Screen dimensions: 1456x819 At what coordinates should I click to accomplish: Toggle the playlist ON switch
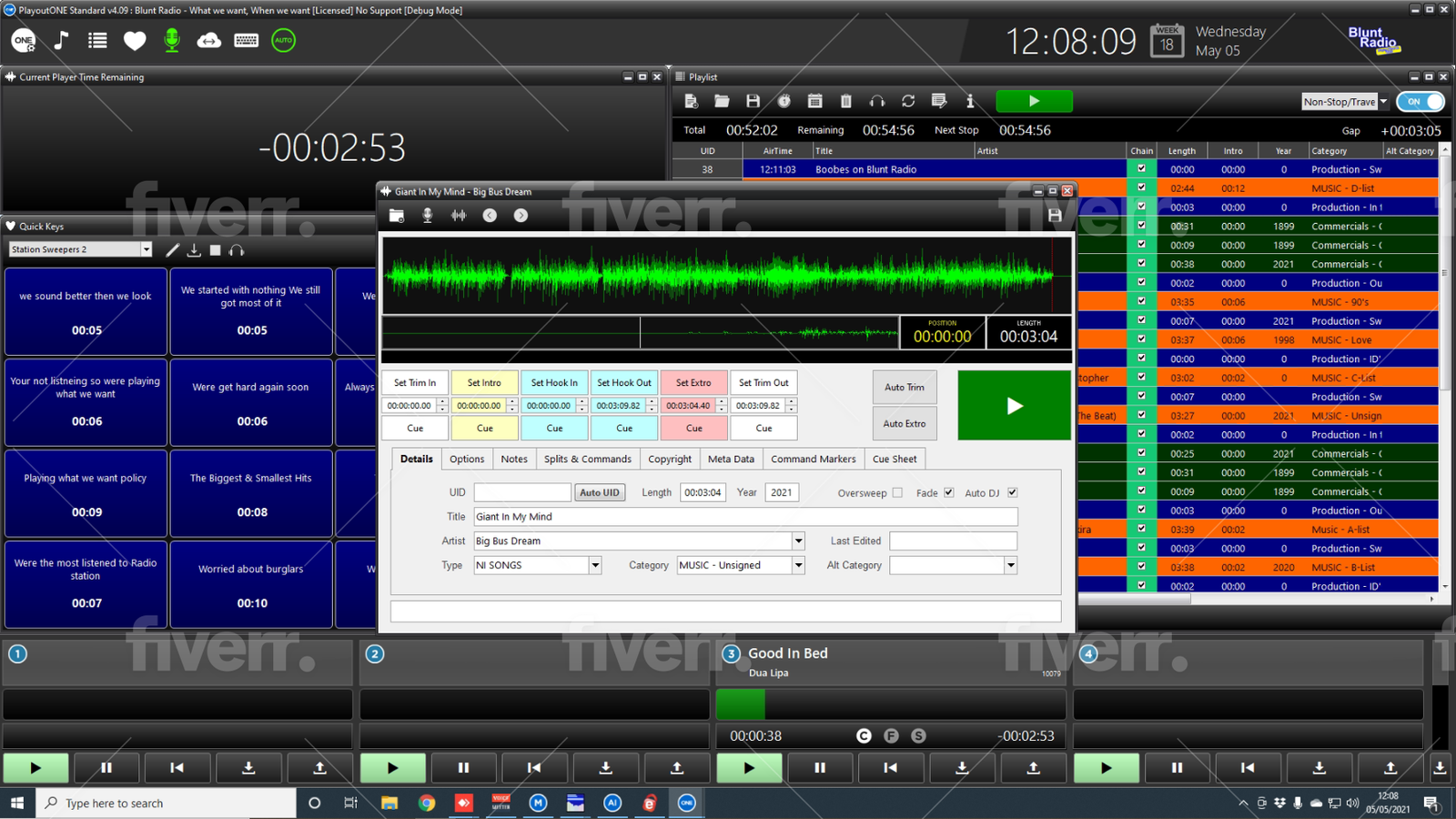coord(1421,102)
